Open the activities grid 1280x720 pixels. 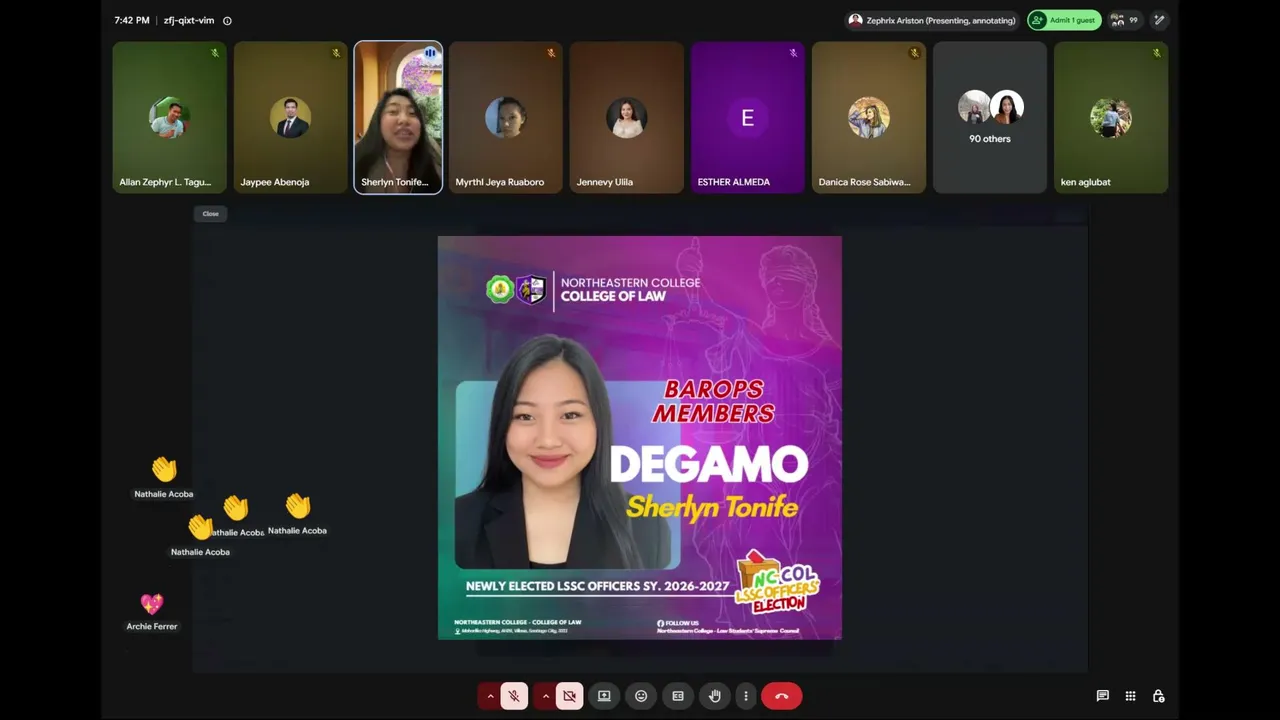[1130, 696]
